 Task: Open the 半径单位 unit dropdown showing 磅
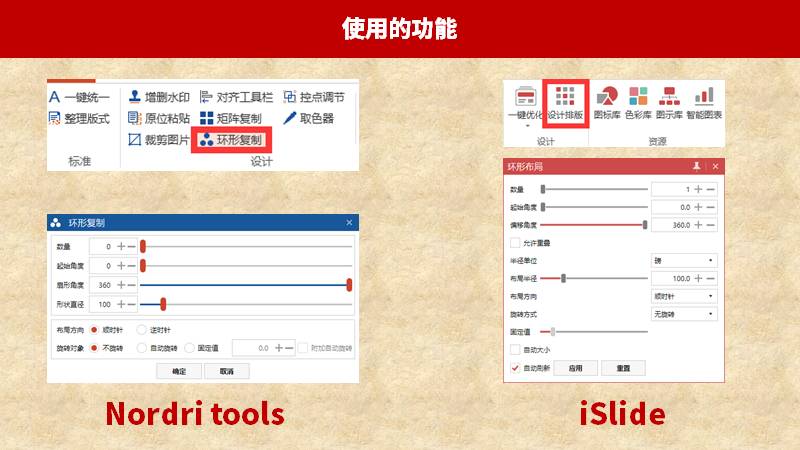(684, 261)
